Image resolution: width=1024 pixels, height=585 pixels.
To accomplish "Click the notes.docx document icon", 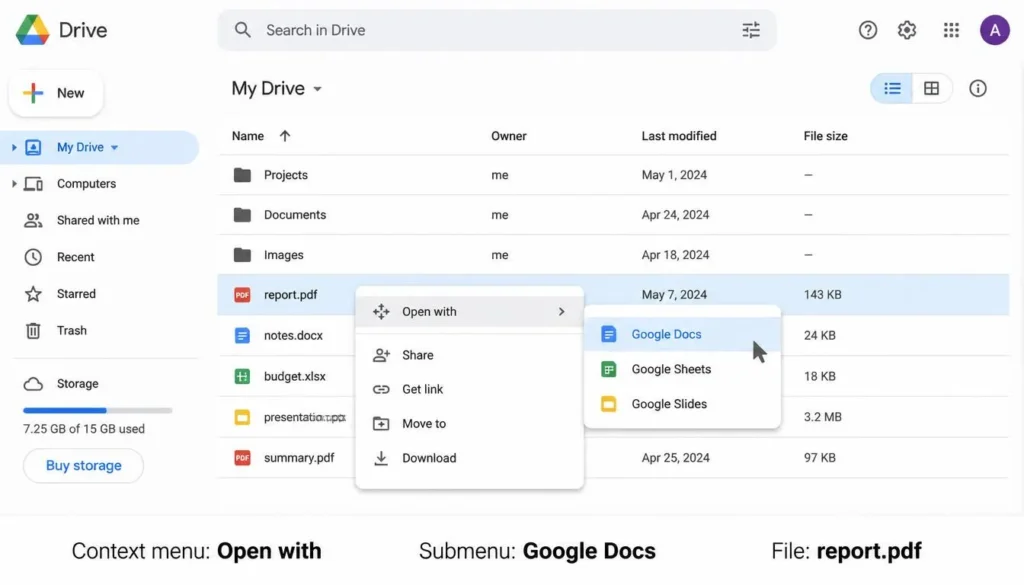I will pyautogui.click(x=242, y=336).
